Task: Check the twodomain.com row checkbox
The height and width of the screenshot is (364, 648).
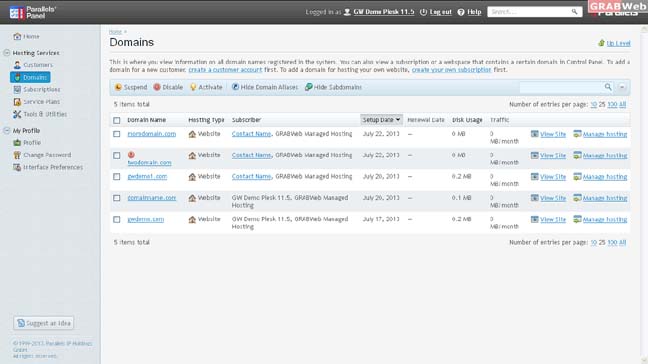Action: tap(117, 155)
